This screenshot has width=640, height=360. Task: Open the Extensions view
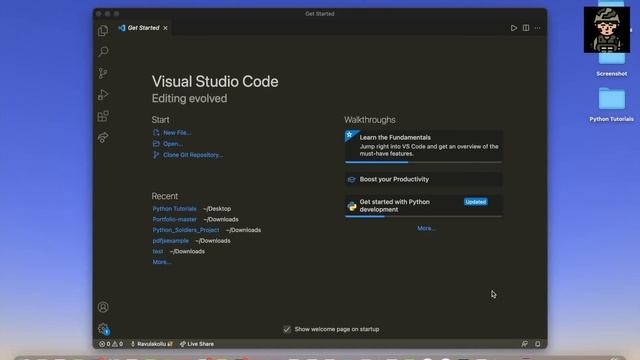tap(103, 116)
